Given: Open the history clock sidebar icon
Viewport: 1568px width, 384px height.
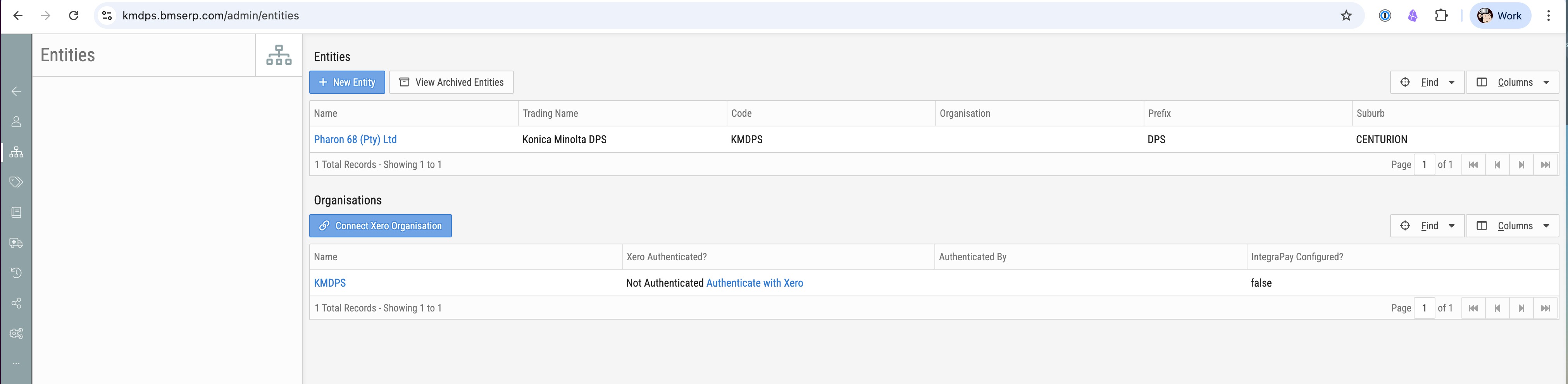Looking at the screenshot, I should (16, 273).
